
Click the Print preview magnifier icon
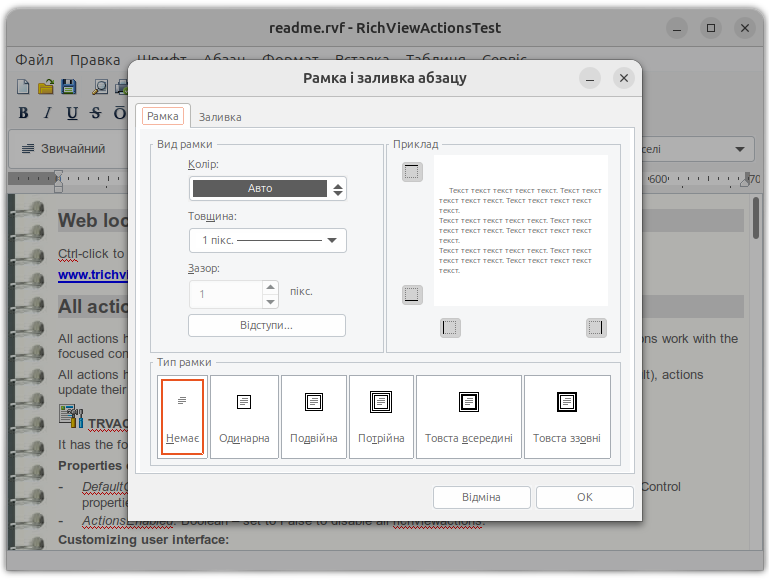100,87
